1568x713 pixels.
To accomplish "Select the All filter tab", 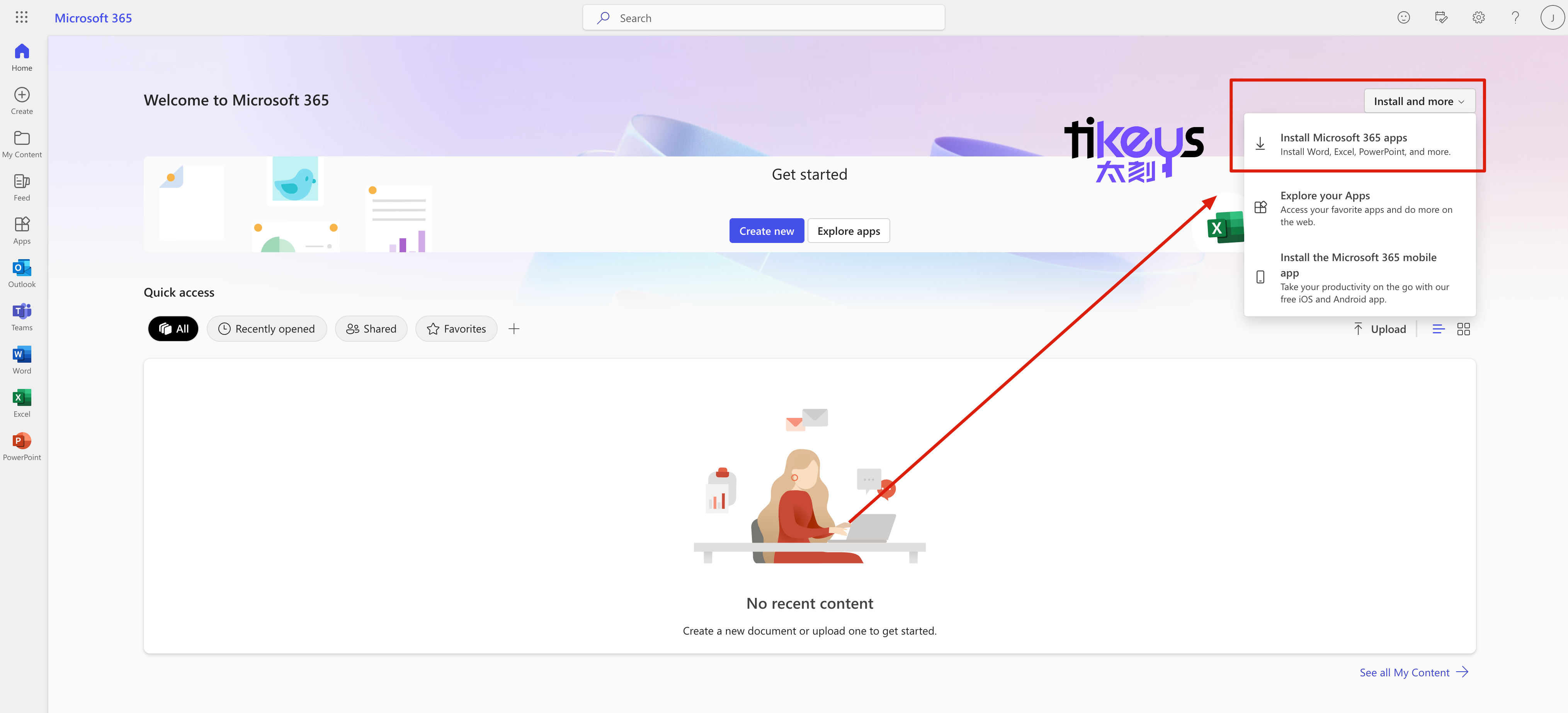I will tap(173, 329).
